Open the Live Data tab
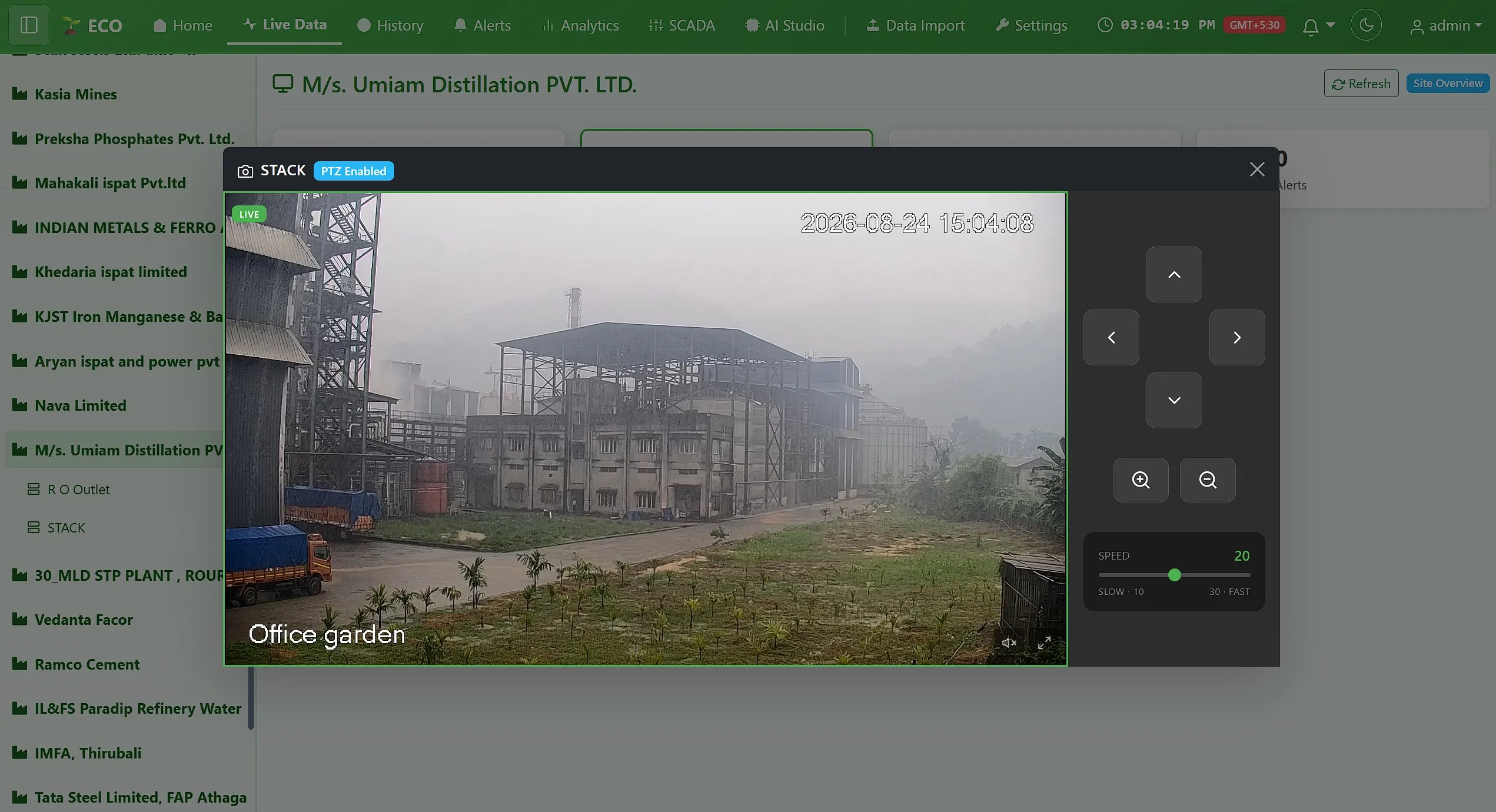Viewport: 1496px width, 812px height. point(285,25)
